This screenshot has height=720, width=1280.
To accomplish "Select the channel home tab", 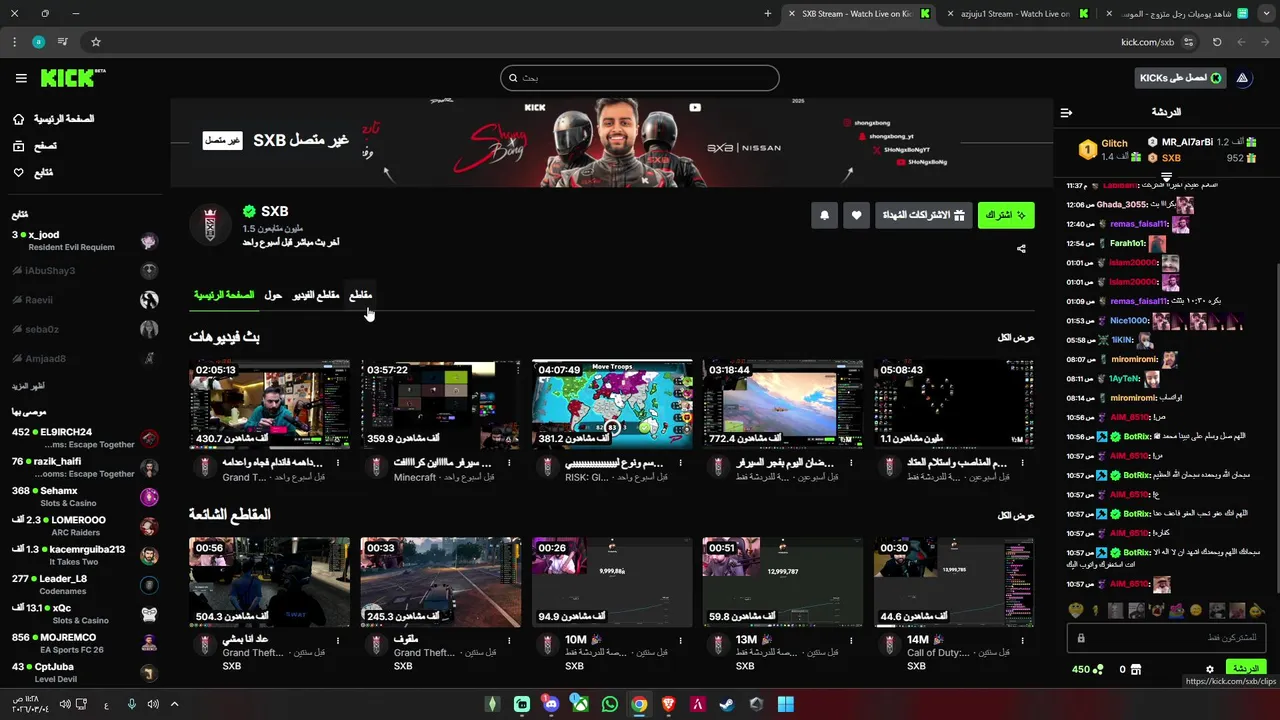I will pyautogui.click(x=224, y=295).
